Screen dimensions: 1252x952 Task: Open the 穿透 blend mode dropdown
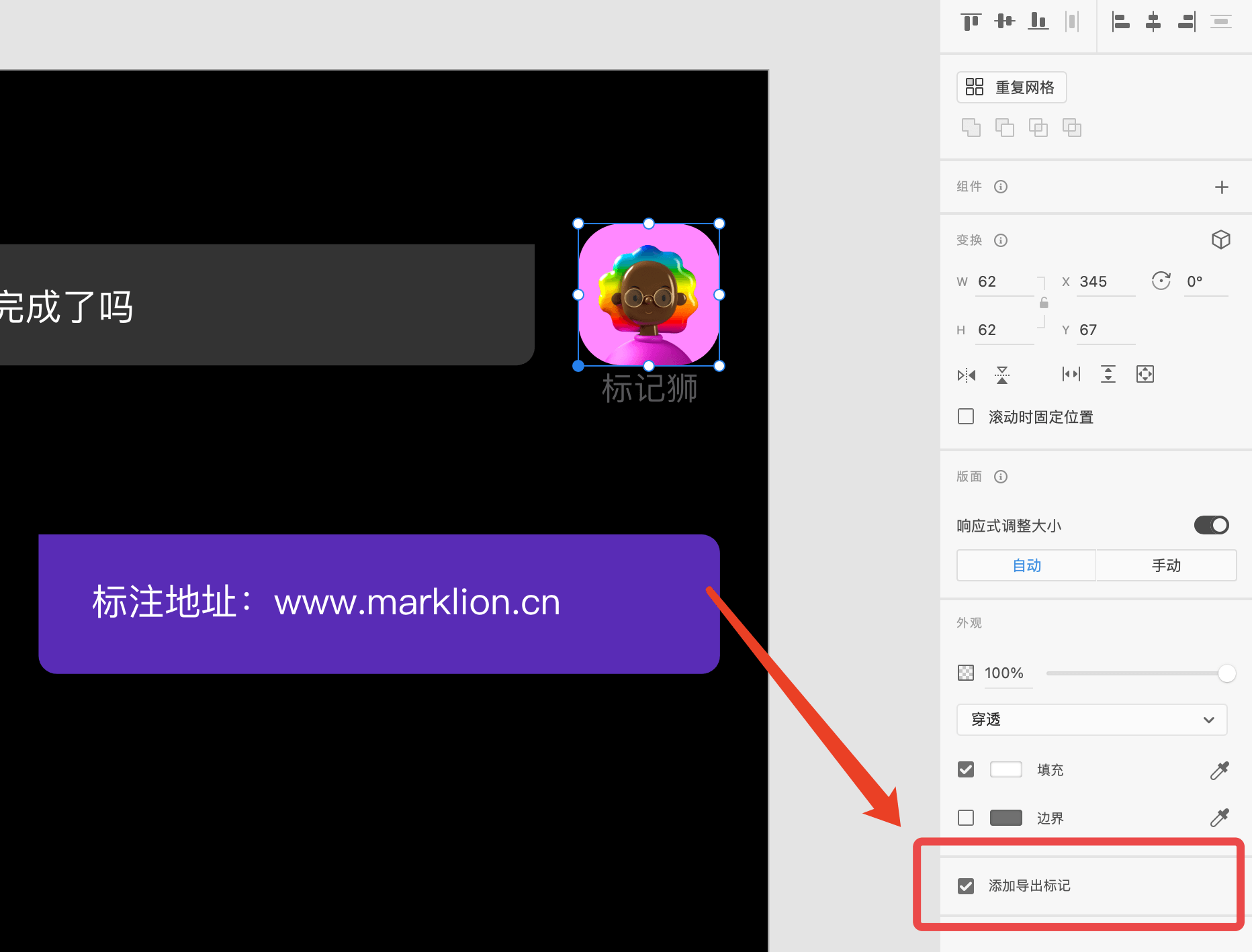point(1091,720)
